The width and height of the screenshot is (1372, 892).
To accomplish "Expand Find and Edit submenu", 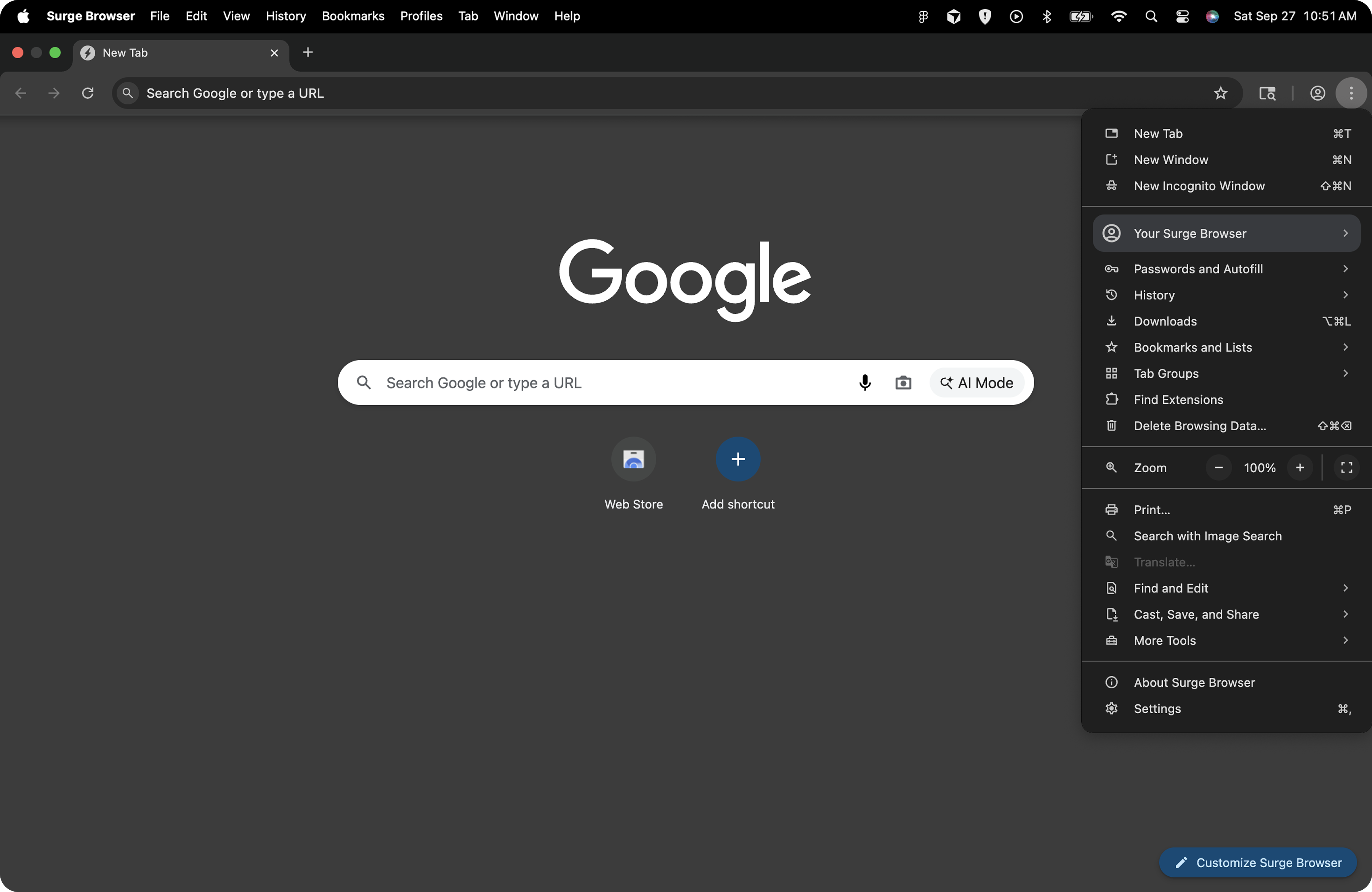I will click(x=1226, y=587).
